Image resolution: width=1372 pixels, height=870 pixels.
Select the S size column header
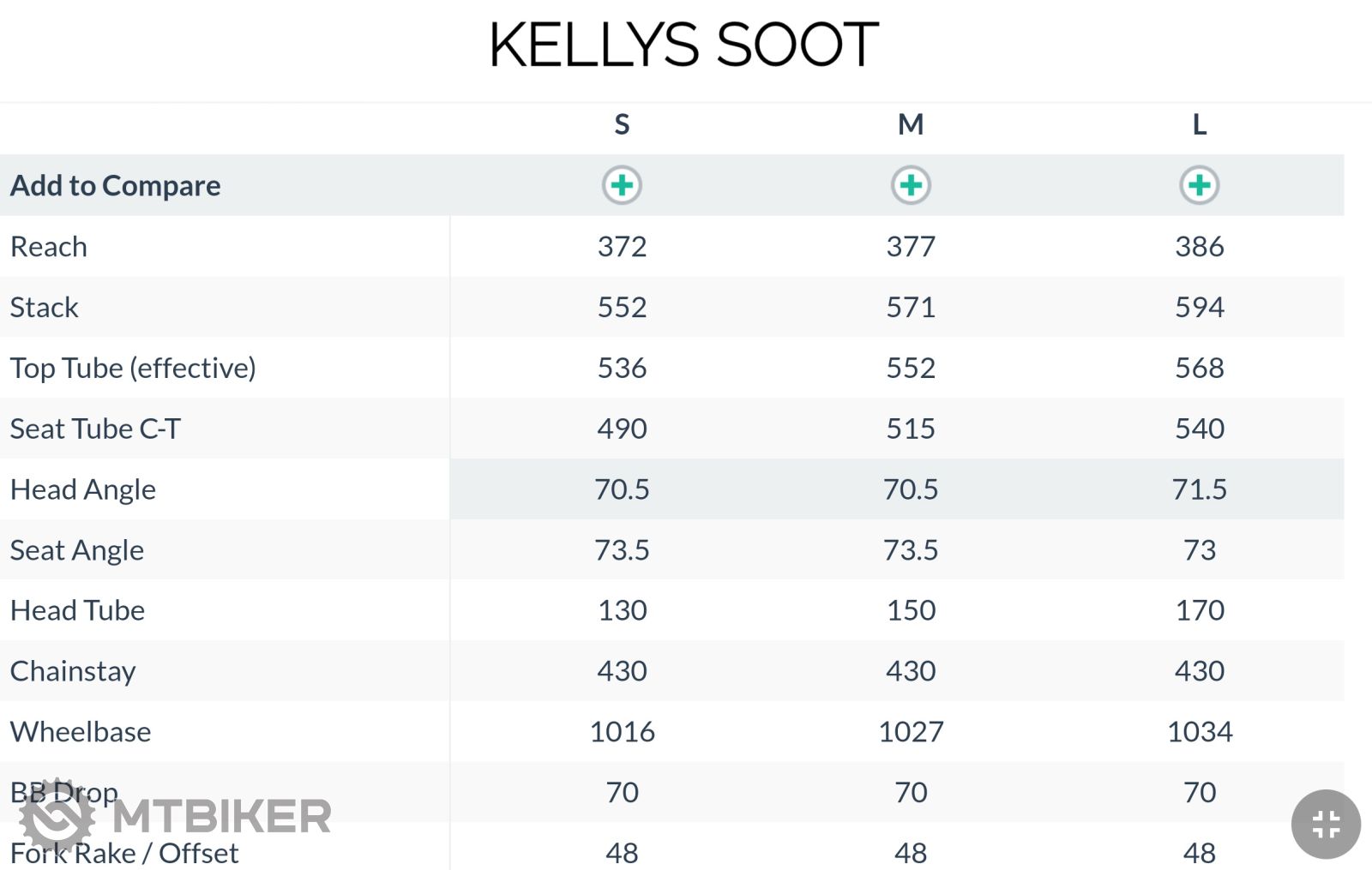[x=622, y=125]
